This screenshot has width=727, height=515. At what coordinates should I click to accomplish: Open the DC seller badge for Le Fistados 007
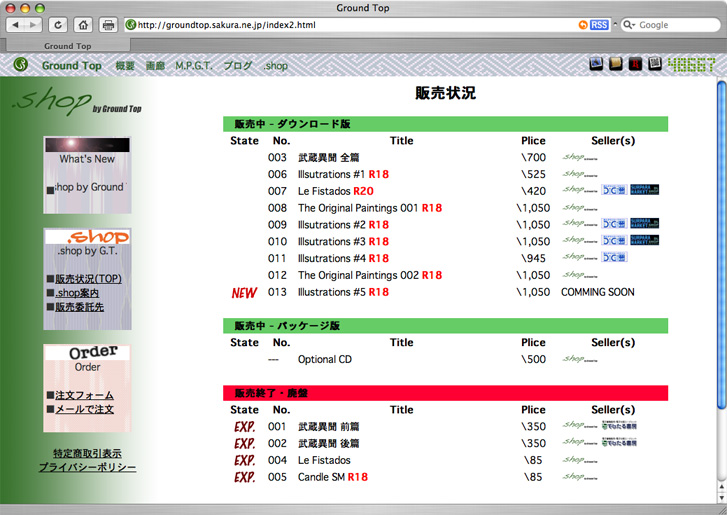614,190
